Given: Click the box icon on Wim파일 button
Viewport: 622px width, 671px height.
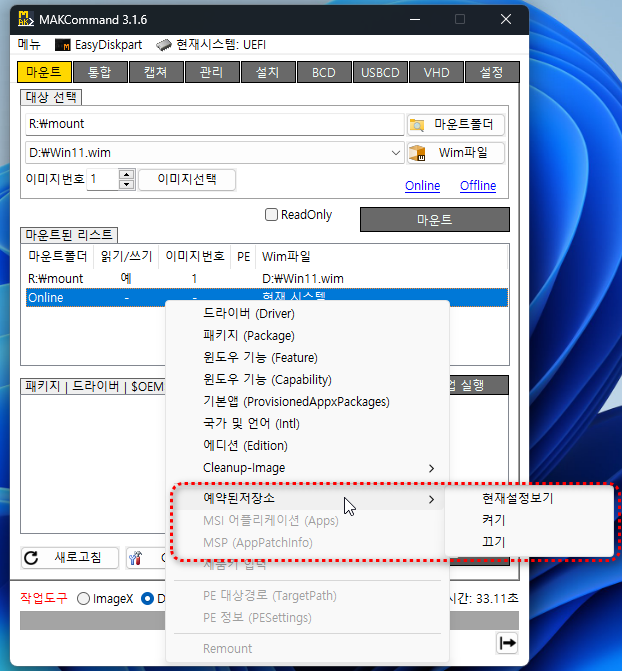Looking at the screenshot, I should (x=417, y=153).
